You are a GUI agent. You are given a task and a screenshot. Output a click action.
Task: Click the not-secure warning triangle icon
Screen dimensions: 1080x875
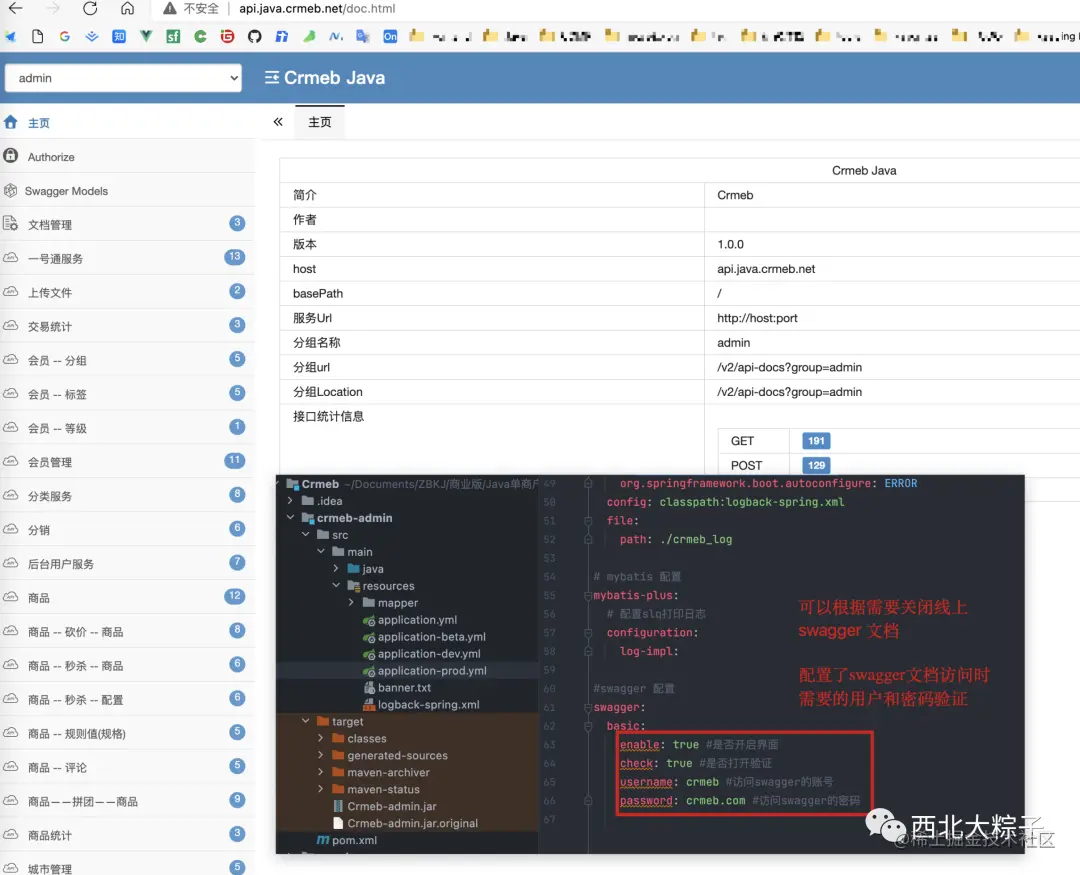coord(169,8)
